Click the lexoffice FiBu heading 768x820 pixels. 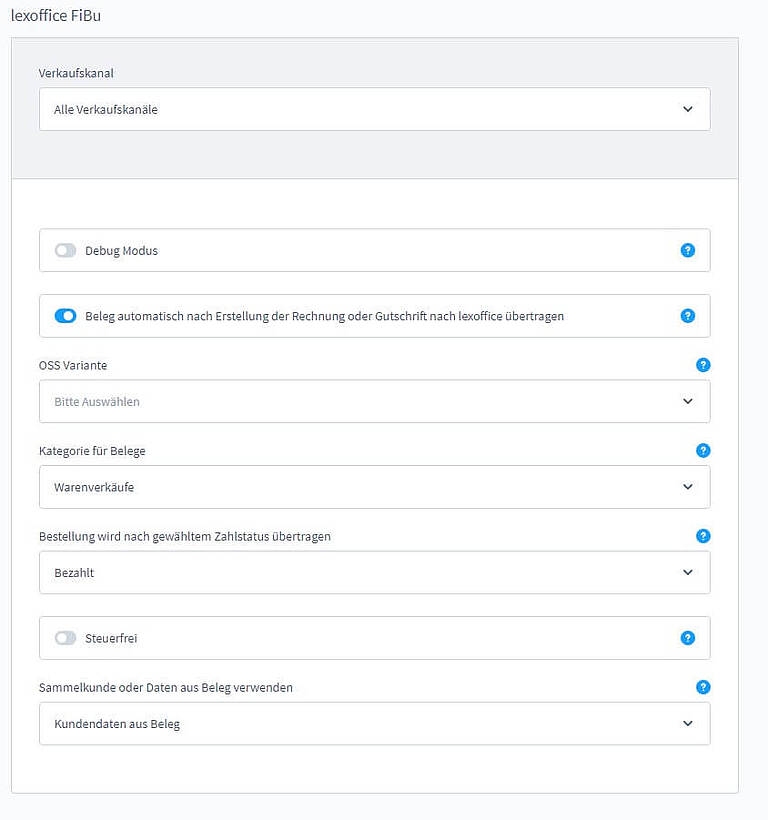(x=56, y=16)
